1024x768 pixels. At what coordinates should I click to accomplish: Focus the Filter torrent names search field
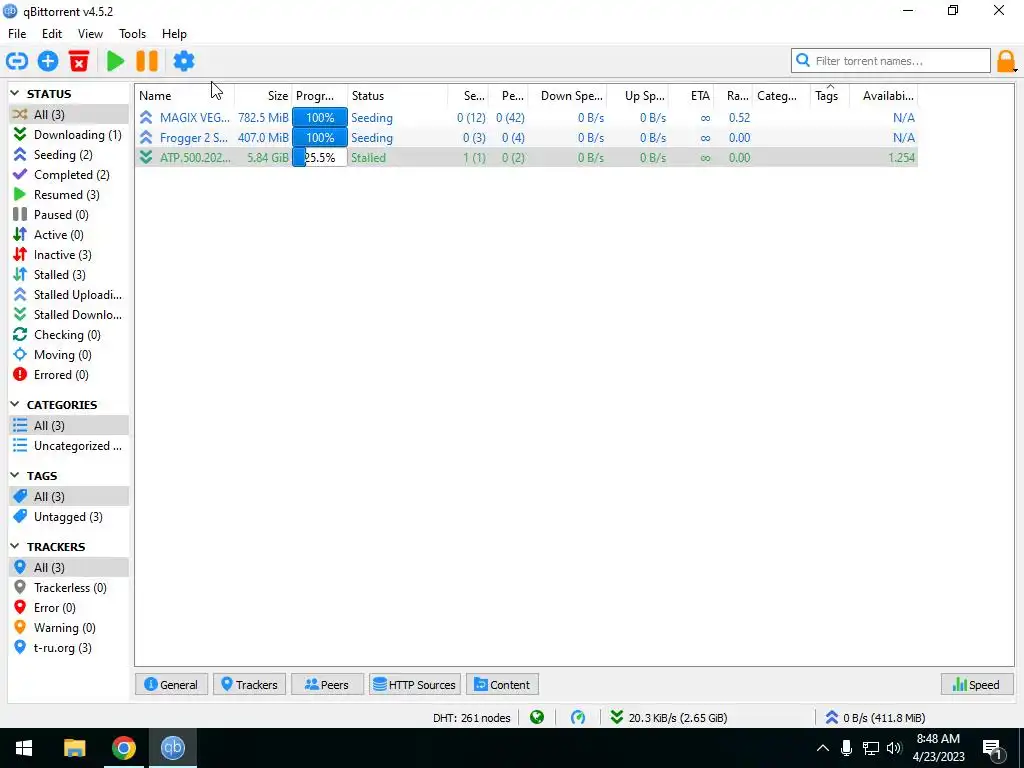tap(891, 61)
